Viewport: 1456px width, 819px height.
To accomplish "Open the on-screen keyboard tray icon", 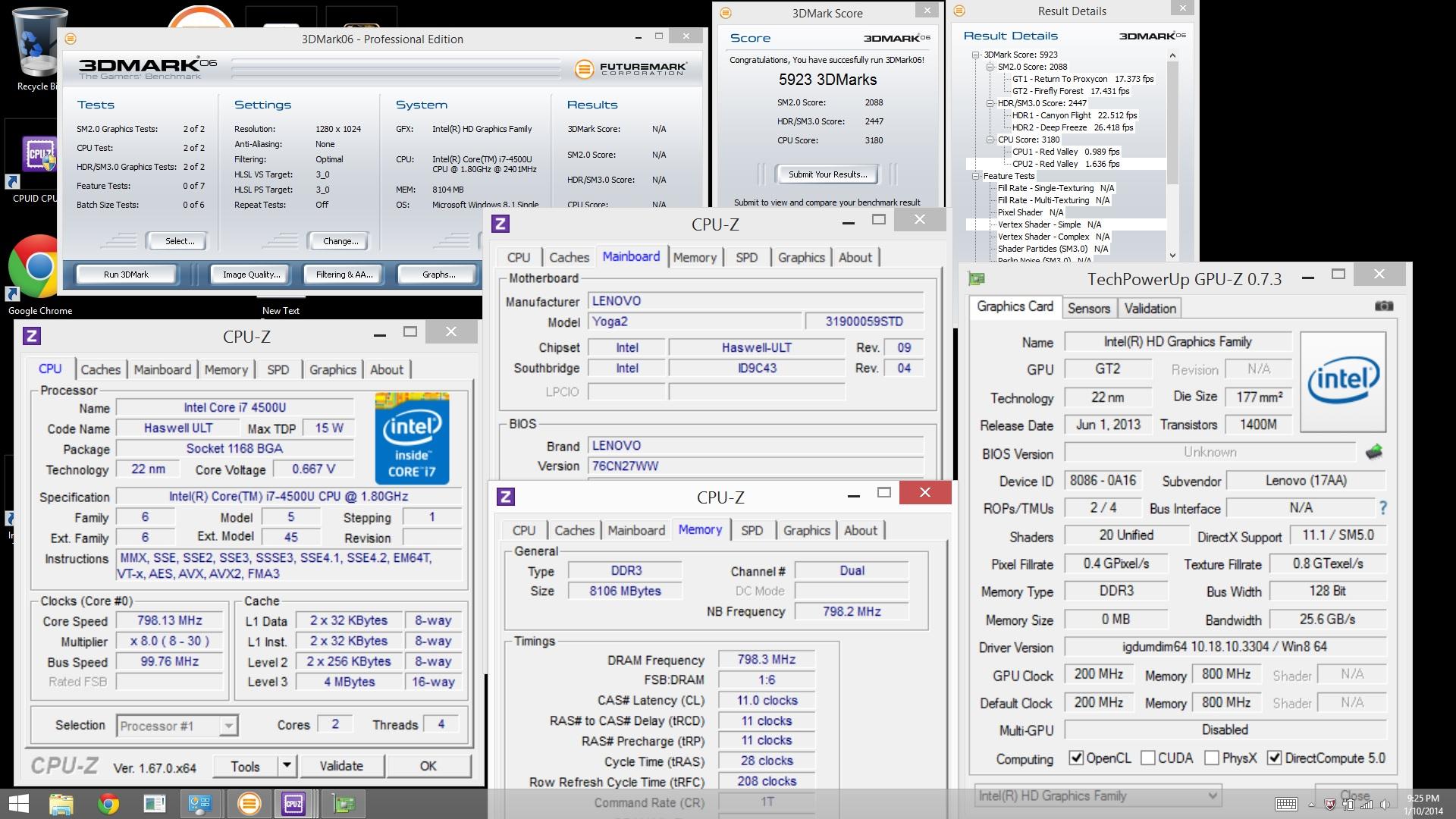I will click(x=1286, y=804).
